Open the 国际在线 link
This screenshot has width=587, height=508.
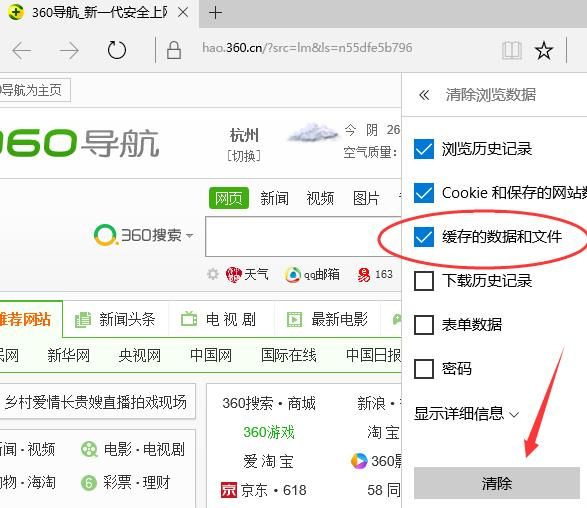[x=289, y=355]
